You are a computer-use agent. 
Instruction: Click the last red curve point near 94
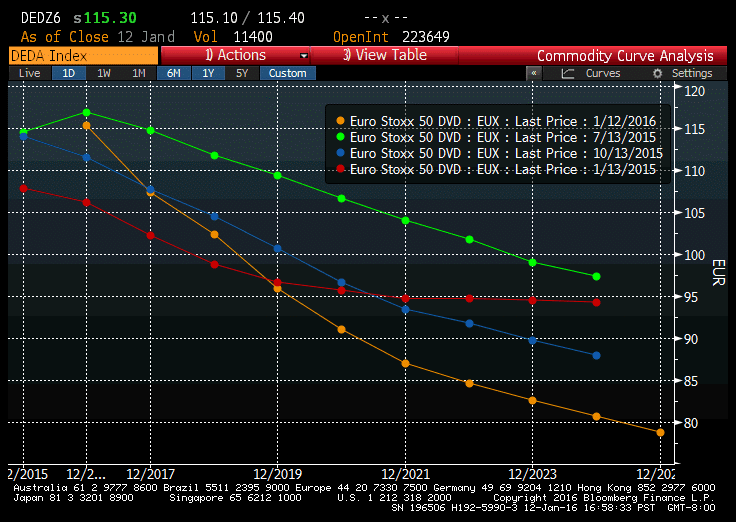pos(596,302)
